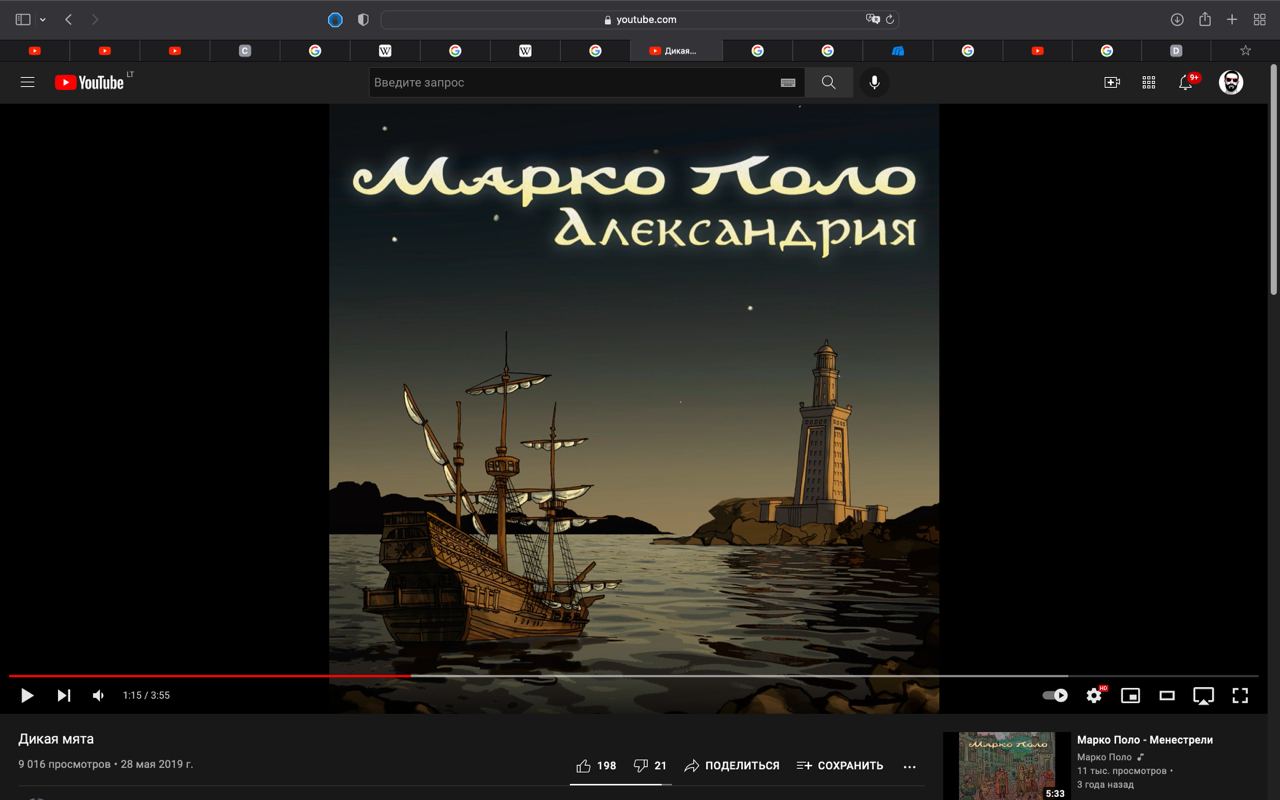Seek using the red video progress bar

click(x=633, y=676)
